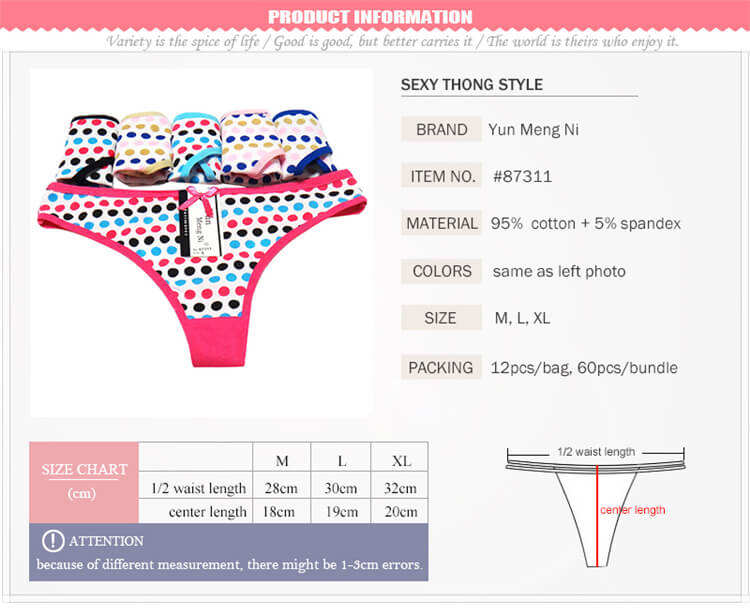
Task: Click the ITEM NO. label box
Action: [x=441, y=176]
